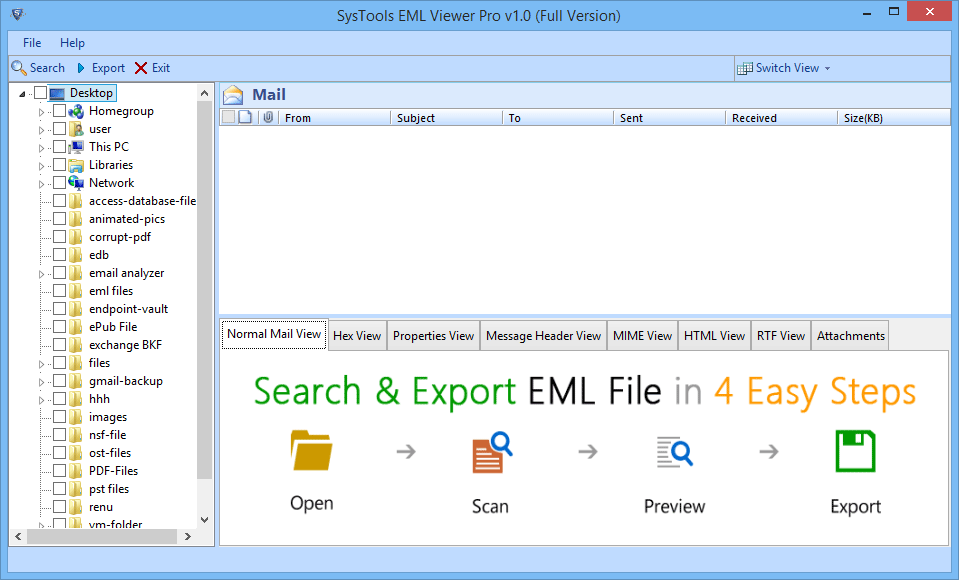The image size is (959, 580).
Task: Click the folder tree scroll right arrow
Action: pos(188,537)
